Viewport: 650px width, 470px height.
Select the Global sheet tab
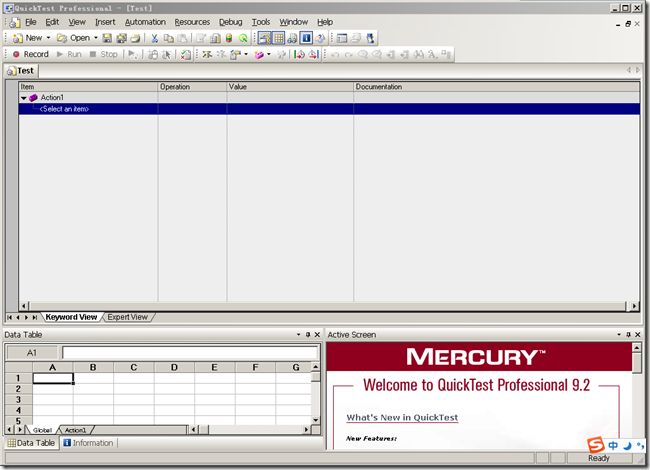coord(42,430)
